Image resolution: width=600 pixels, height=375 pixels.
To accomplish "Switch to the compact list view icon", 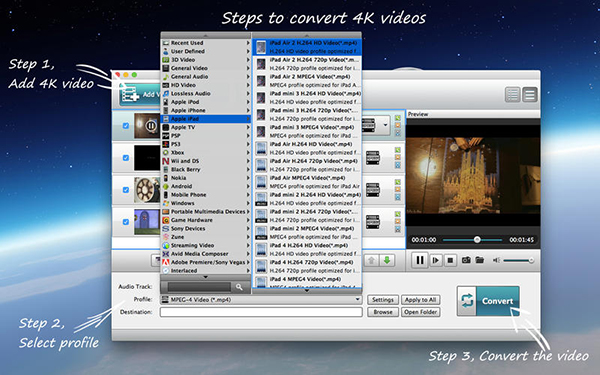I will 512,95.
